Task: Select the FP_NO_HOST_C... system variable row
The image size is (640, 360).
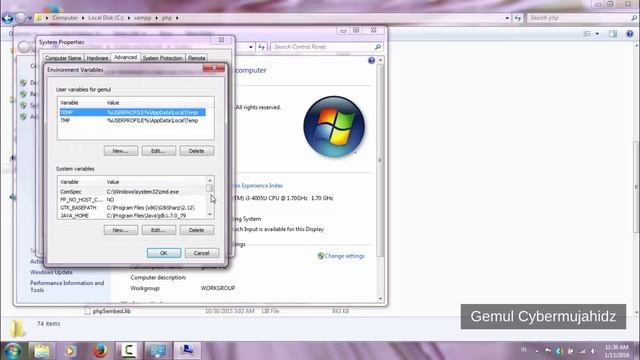Action: click(x=132, y=200)
